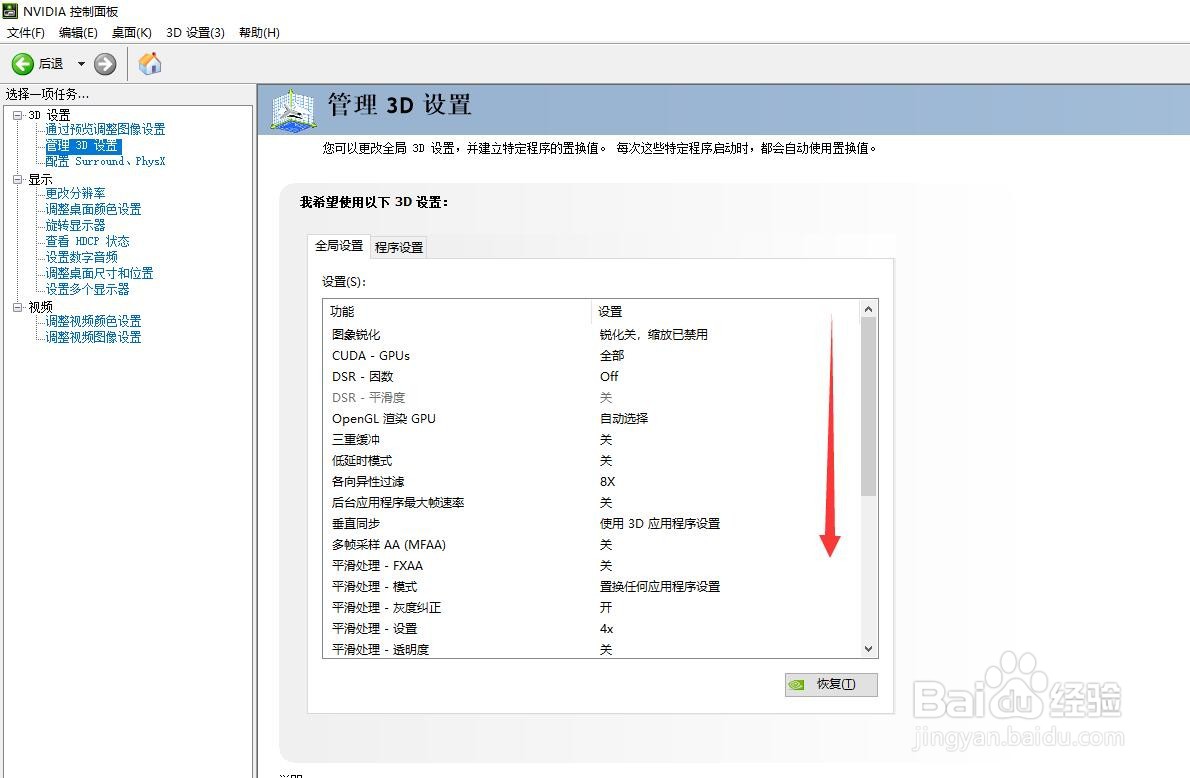Select the 垂直同步 setting row
The height and width of the screenshot is (778, 1190).
point(591,524)
